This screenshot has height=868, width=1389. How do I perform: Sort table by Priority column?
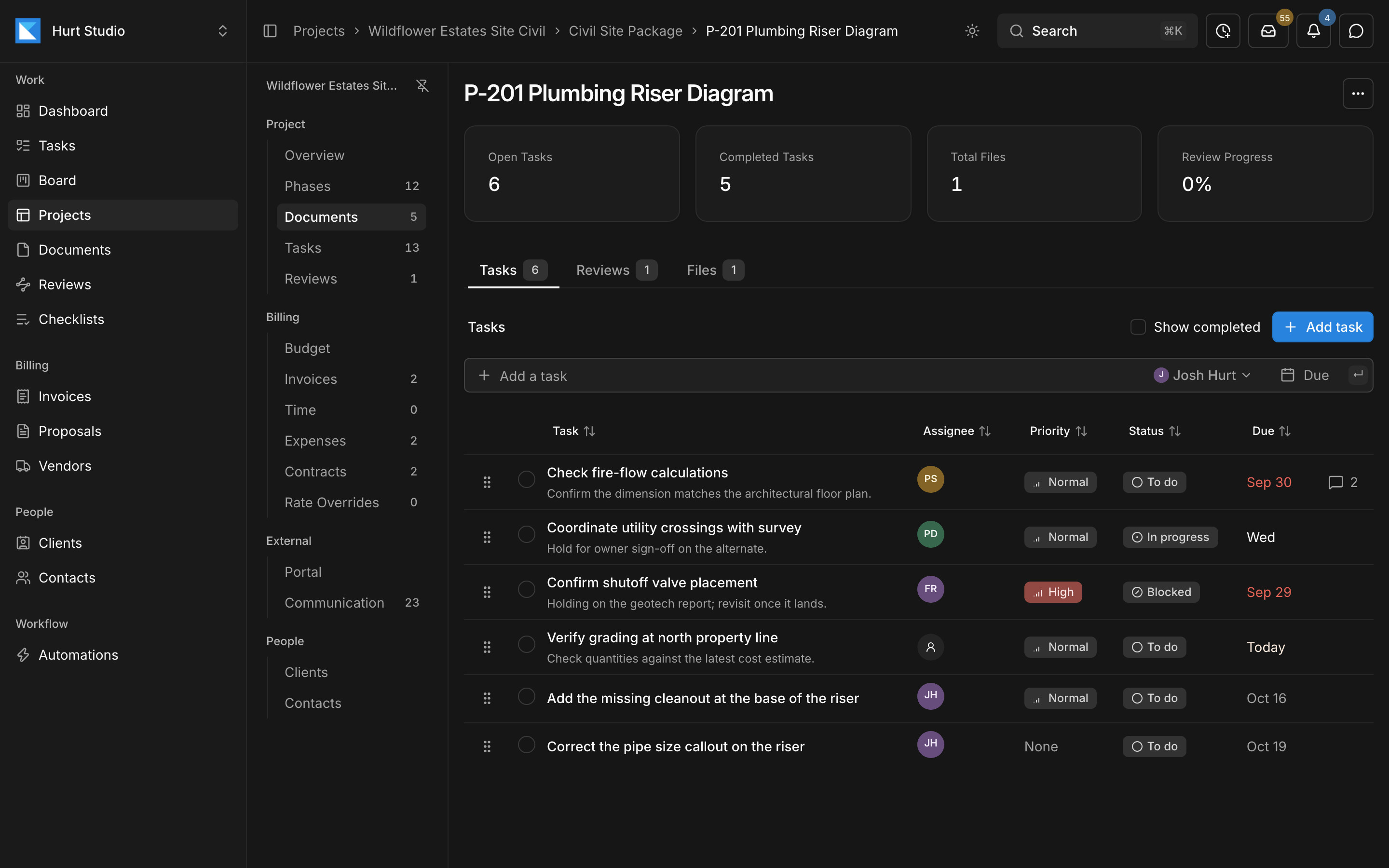coord(1059,431)
